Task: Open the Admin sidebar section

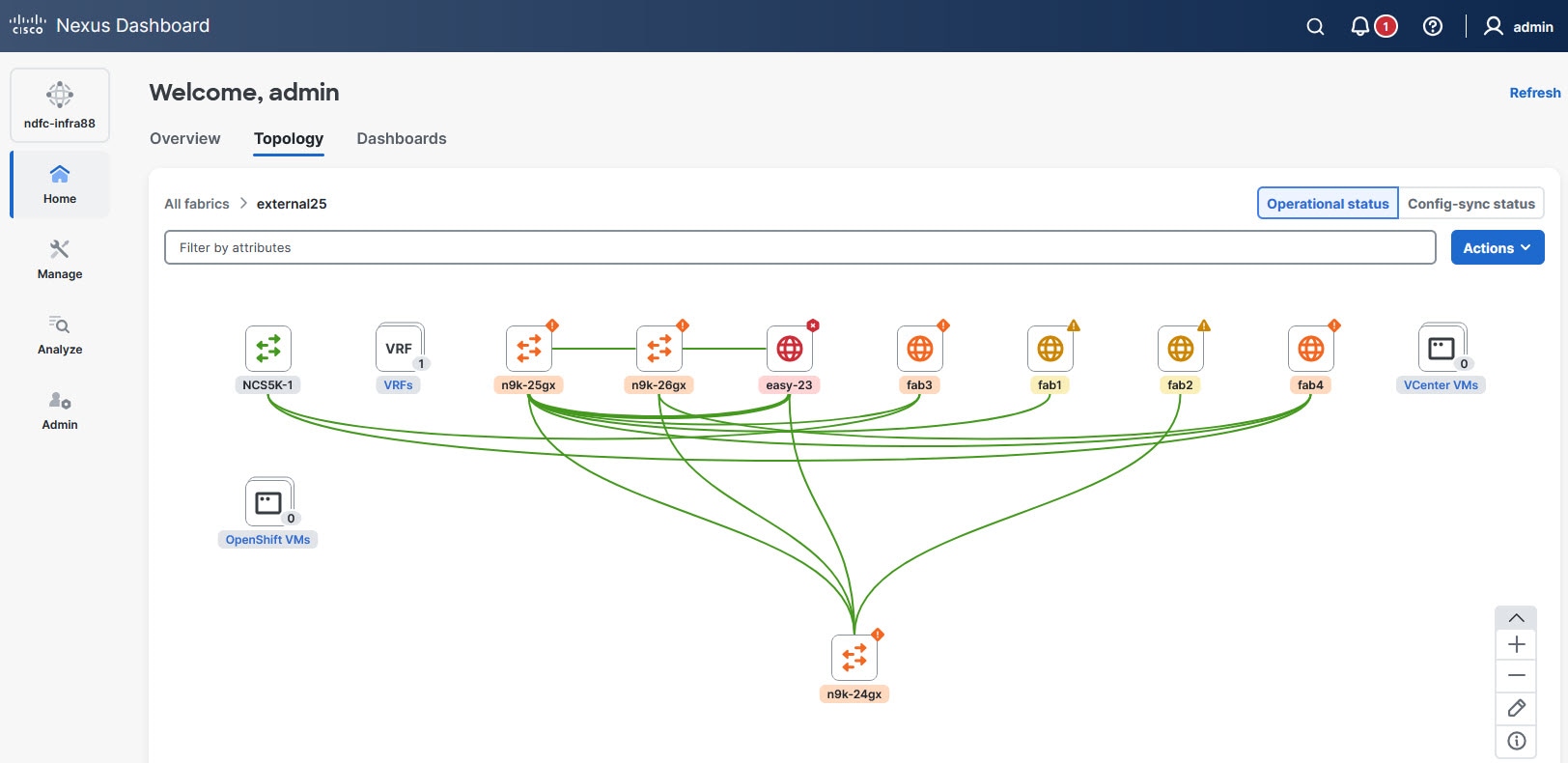Action: [x=60, y=410]
